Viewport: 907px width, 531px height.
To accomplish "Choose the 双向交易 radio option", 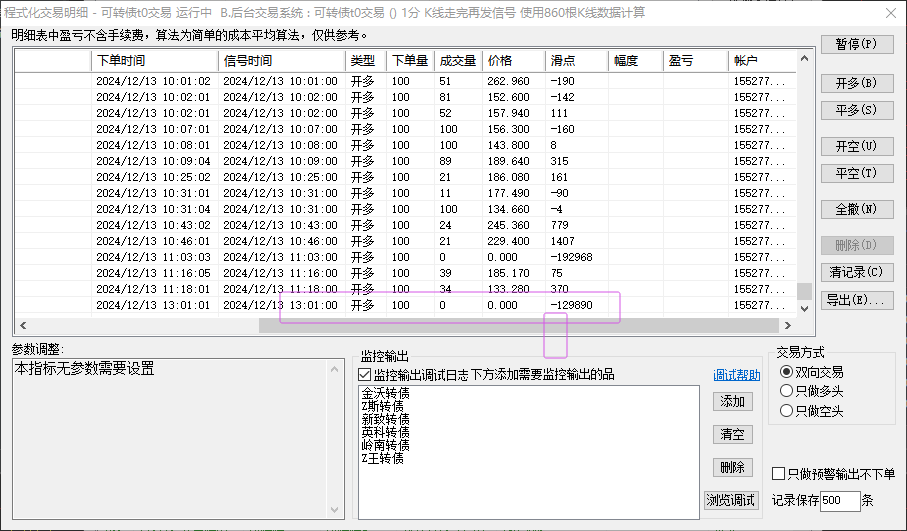I will (x=786, y=372).
